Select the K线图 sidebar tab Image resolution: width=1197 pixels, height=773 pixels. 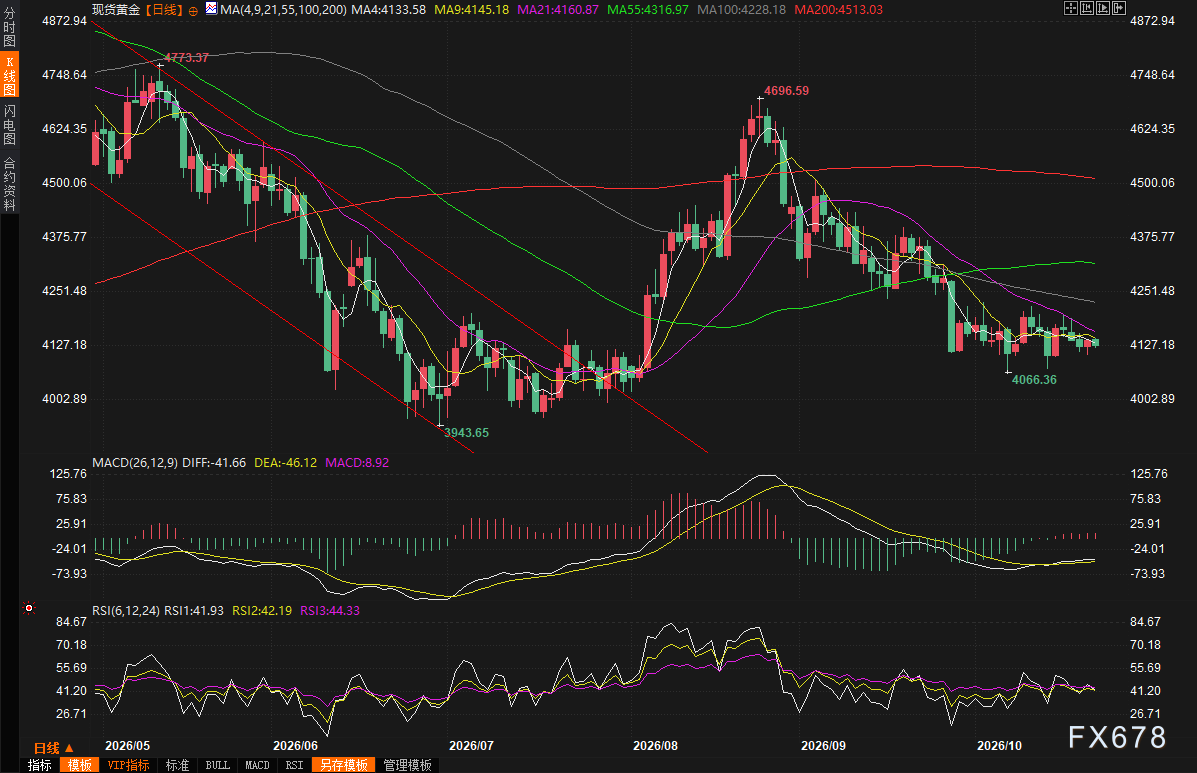9,75
